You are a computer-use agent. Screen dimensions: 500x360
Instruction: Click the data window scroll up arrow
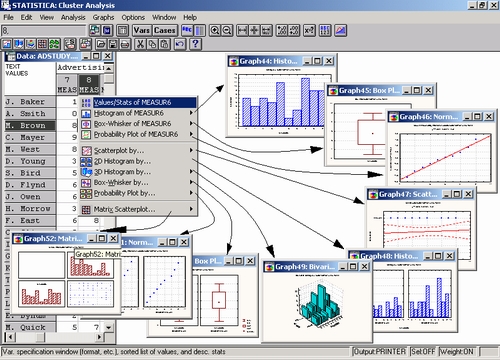109,68
